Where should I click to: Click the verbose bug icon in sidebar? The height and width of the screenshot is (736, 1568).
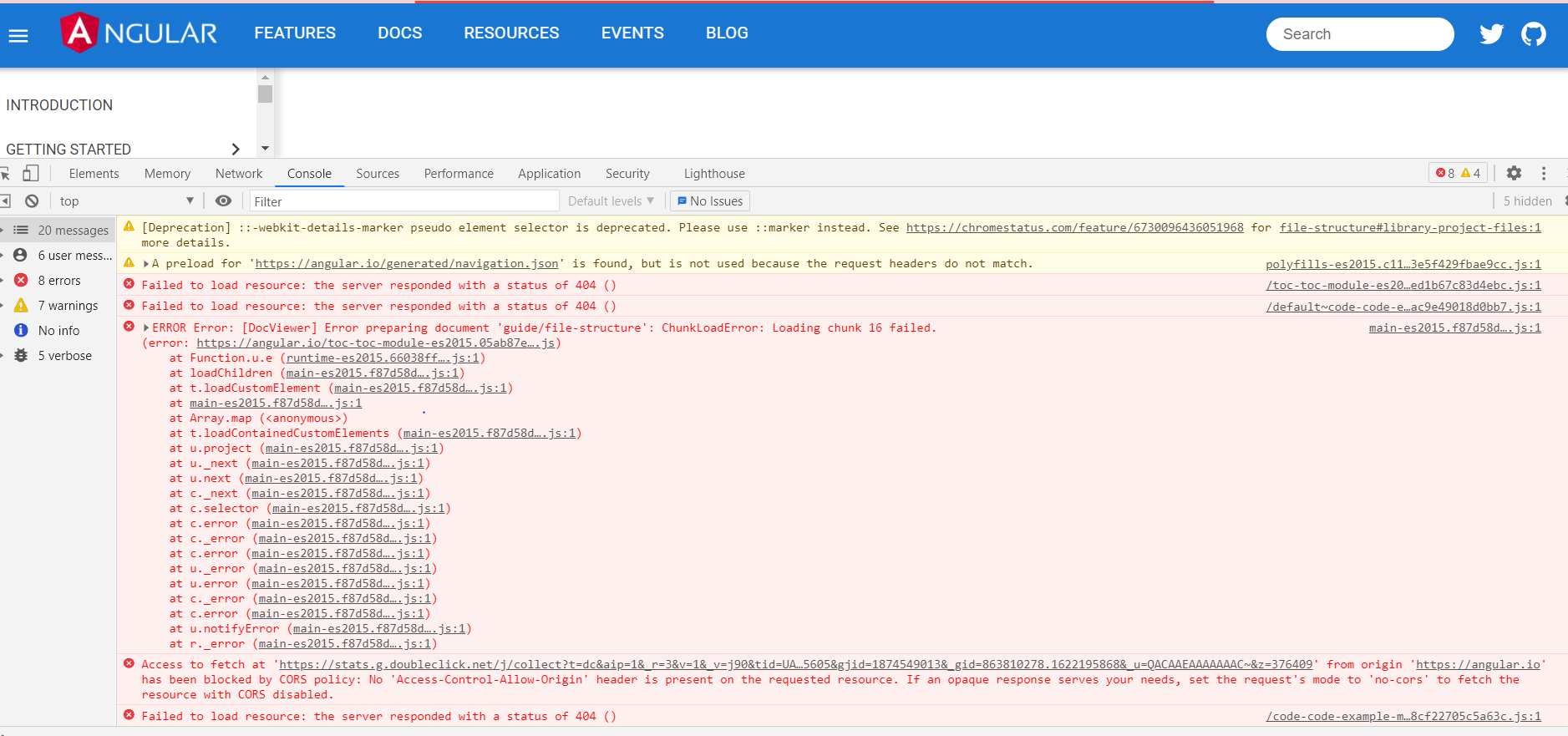pyautogui.click(x=21, y=356)
